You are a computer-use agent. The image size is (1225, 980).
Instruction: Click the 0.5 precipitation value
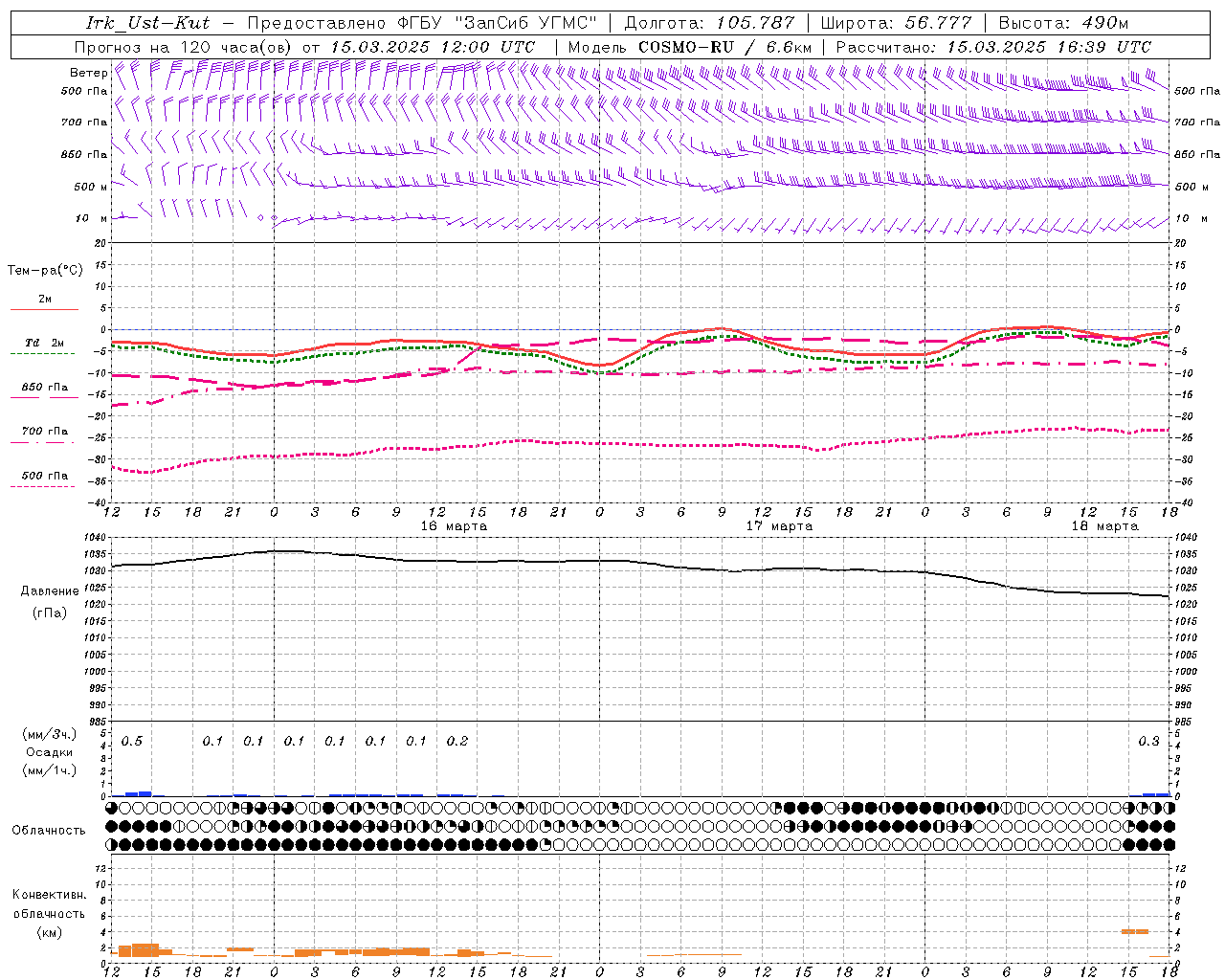(132, 742)
